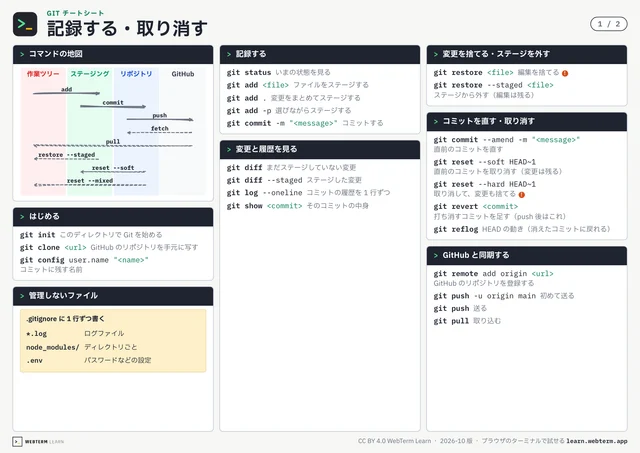Click the WebTerm Learn logo in the footer
Screen dimensions: 640x453
(x=38, y=442)
